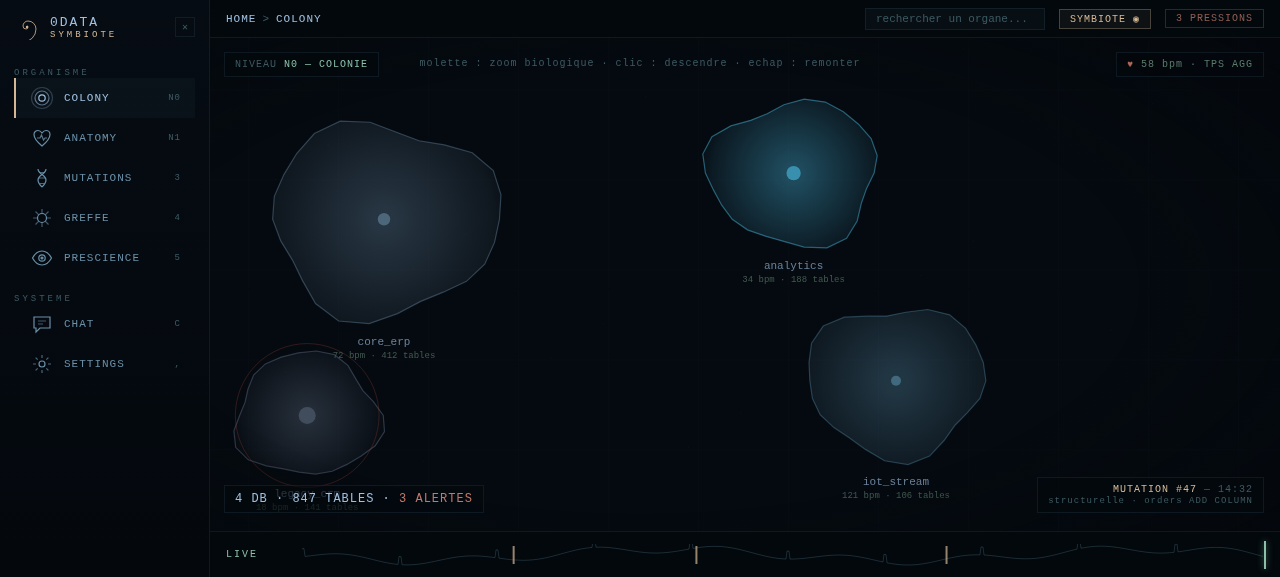The width and height of the screenshot is (1280, 577).
Task: Select the Anatomy heart icon
Action: 42,138
